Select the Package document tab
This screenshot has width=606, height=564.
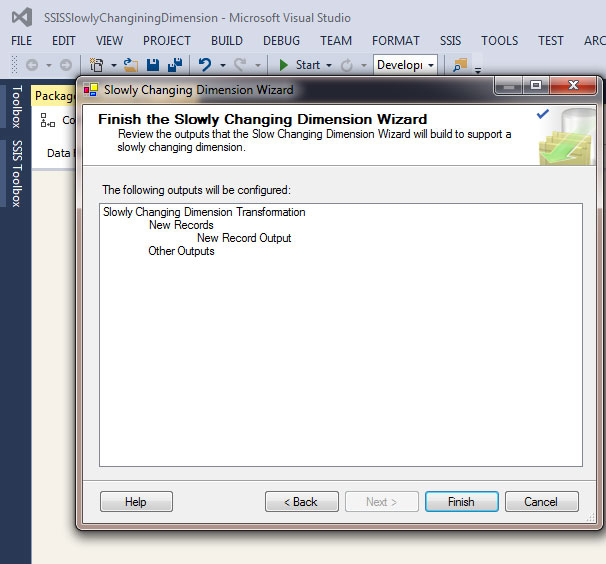pos(54,95)
